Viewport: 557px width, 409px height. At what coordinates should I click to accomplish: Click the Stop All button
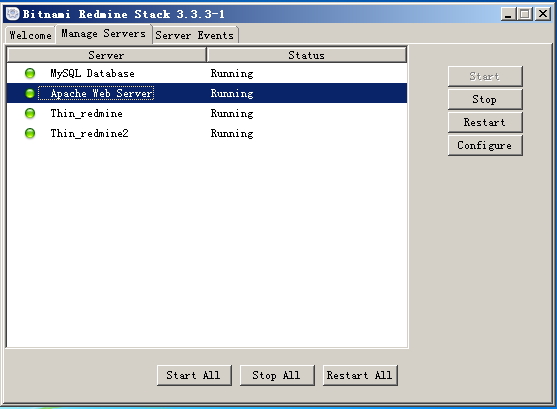pos(277,375)
